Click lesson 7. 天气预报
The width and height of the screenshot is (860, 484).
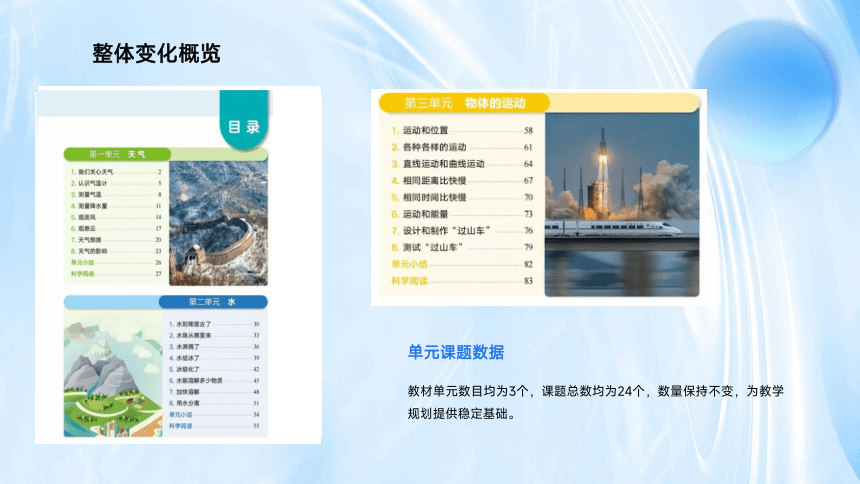[x=116, y=240]
